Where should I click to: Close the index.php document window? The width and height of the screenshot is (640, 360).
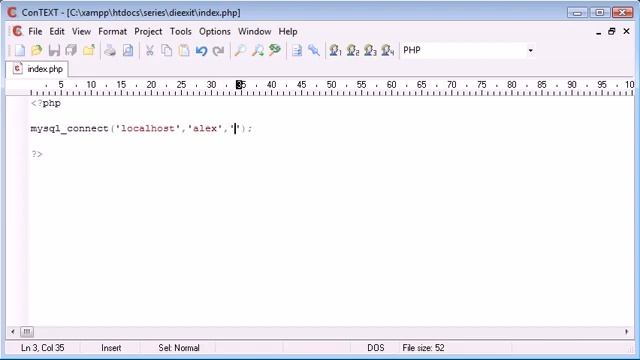pos(627,31)
